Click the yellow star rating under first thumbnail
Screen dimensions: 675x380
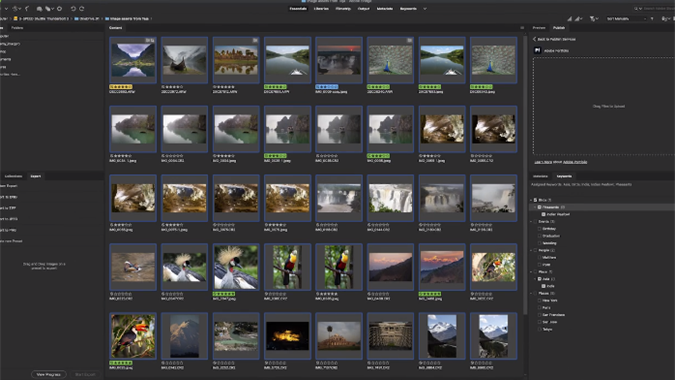[x=121, y=87]
